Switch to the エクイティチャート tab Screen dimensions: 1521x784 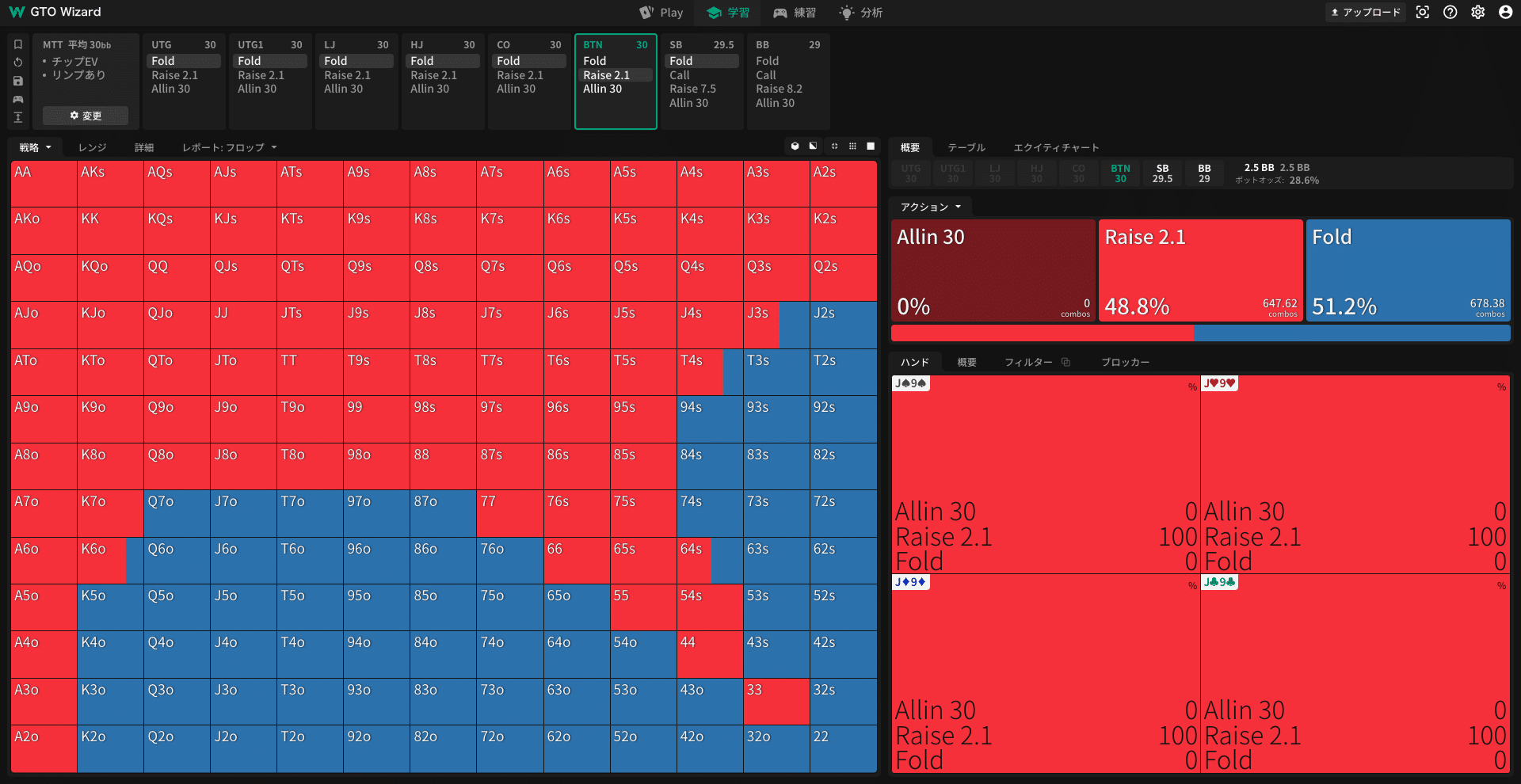tap(1057, 147)
